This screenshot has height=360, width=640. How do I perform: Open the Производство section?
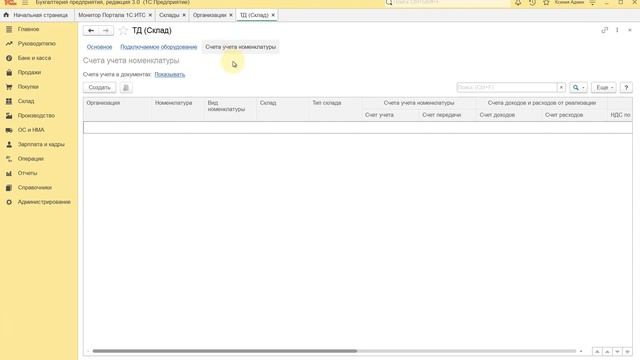pos(36,116)
